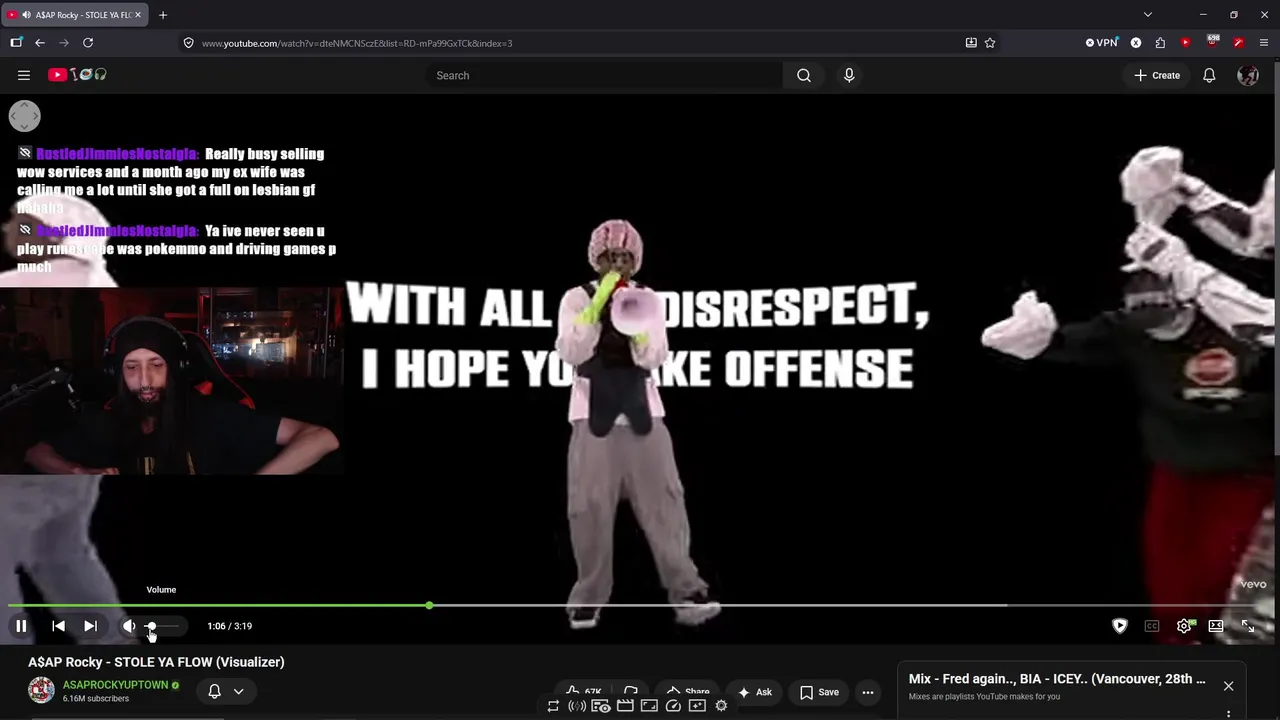
Task: Select the A$AP Rocky browser tab
Action: 75,15
